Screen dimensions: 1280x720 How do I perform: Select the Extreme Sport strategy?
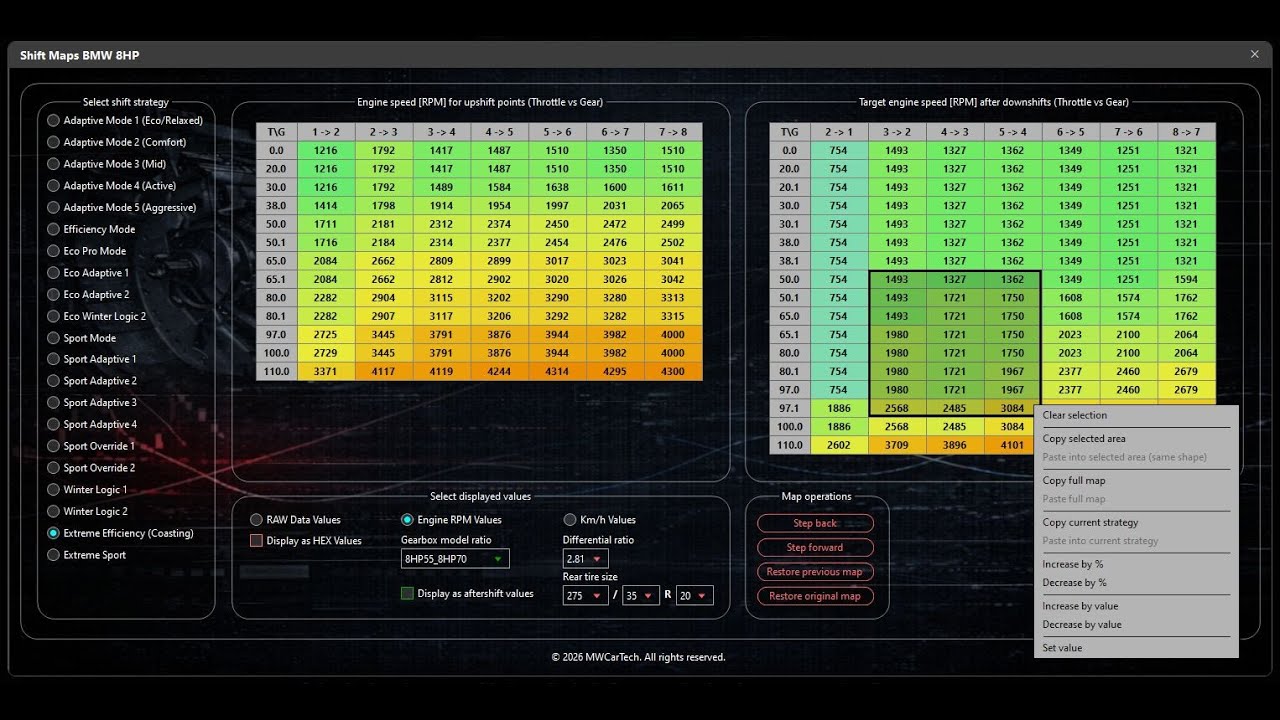[86, 555]
